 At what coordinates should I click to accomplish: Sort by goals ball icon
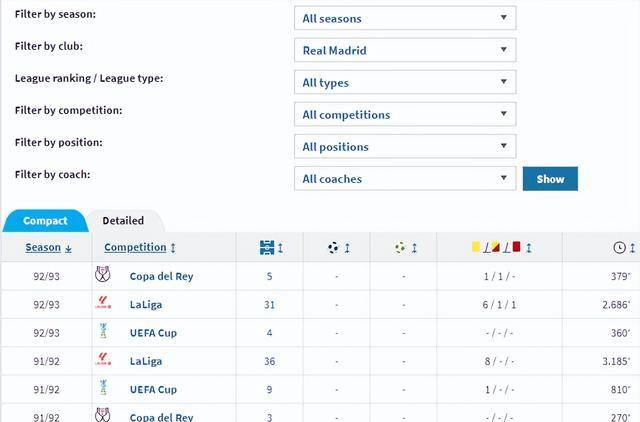coord(334,247)
